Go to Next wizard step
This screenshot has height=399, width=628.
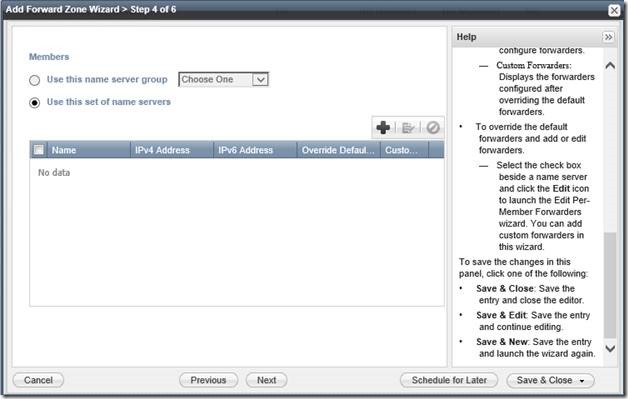coord(266,380)
